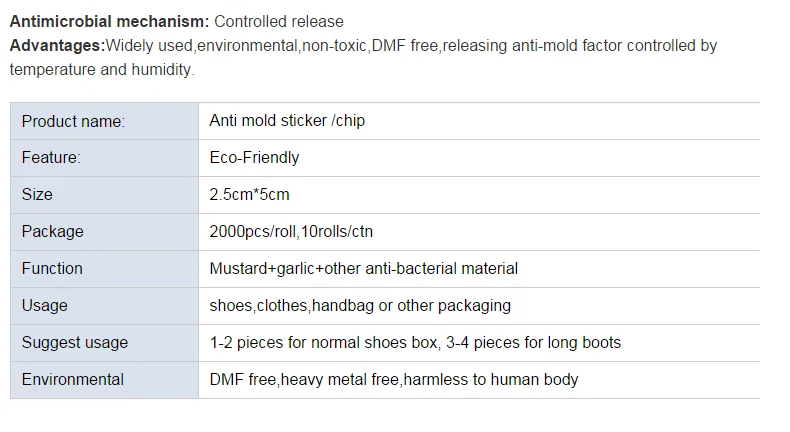Click the '2000pcs/roll,10rolls/ctn' package value
The height and width of the screenshot is (432, 790).
291,232
